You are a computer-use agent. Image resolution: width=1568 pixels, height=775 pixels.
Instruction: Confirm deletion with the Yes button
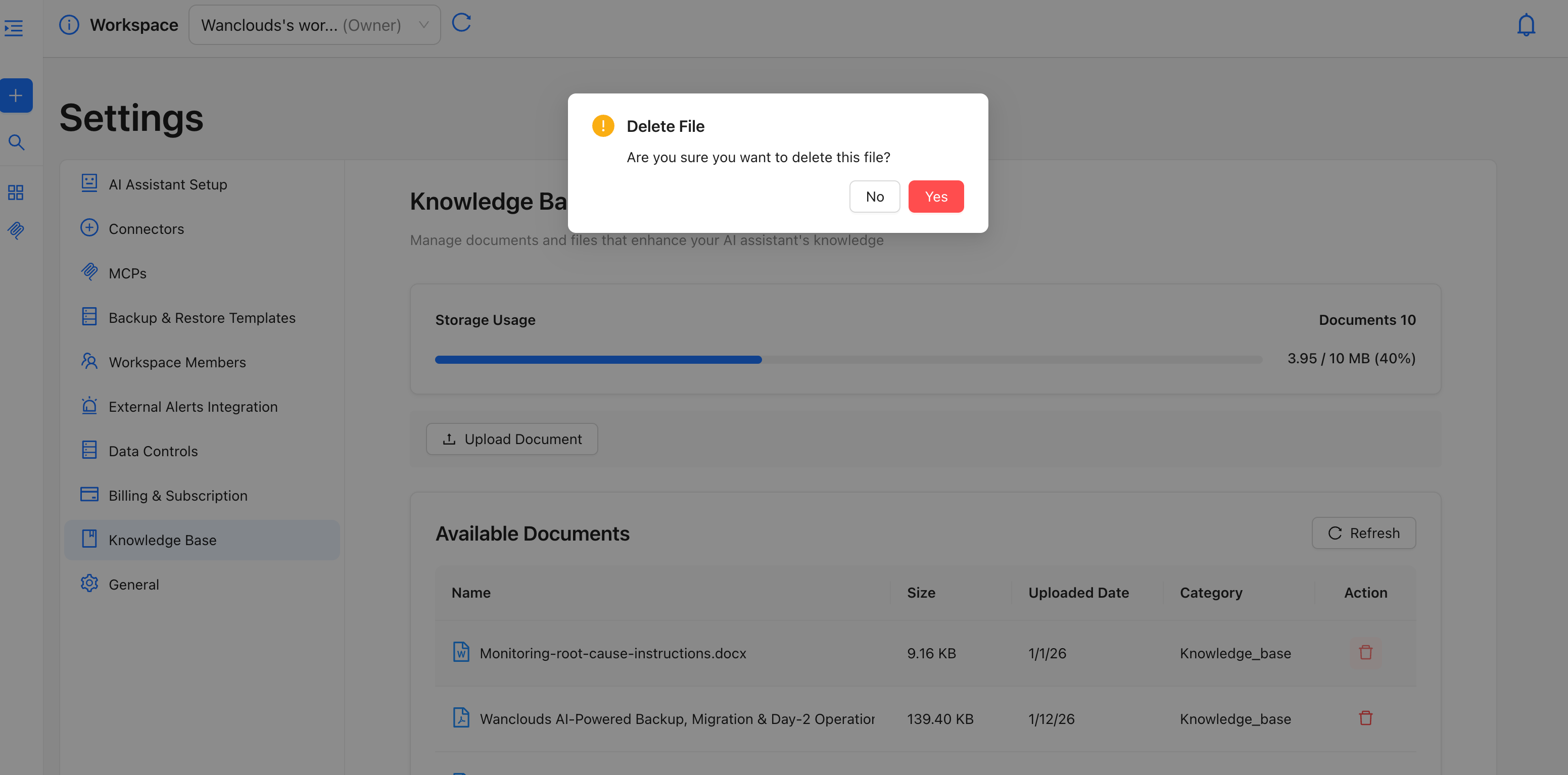click(x=935, y=197)
